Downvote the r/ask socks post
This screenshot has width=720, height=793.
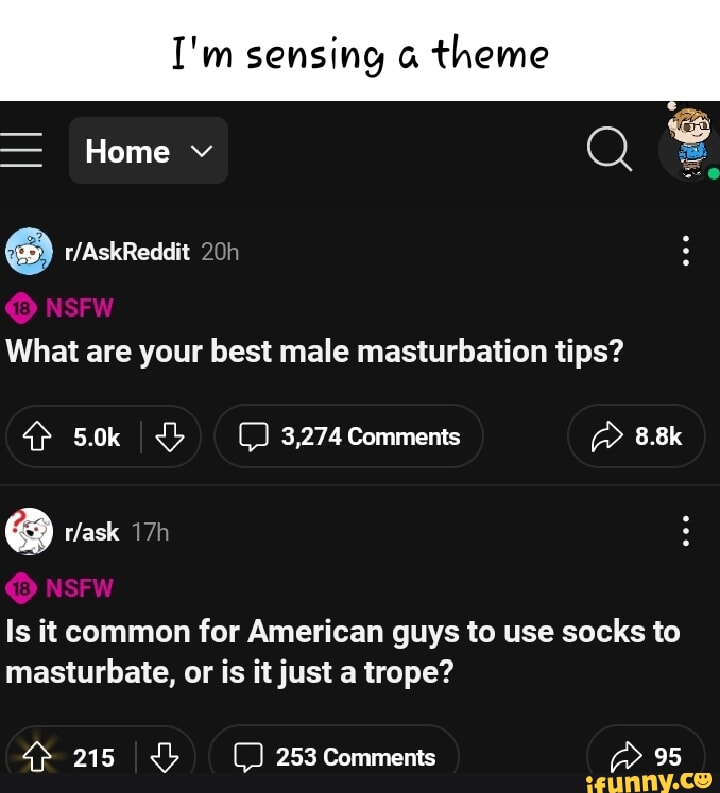point(165,758)
